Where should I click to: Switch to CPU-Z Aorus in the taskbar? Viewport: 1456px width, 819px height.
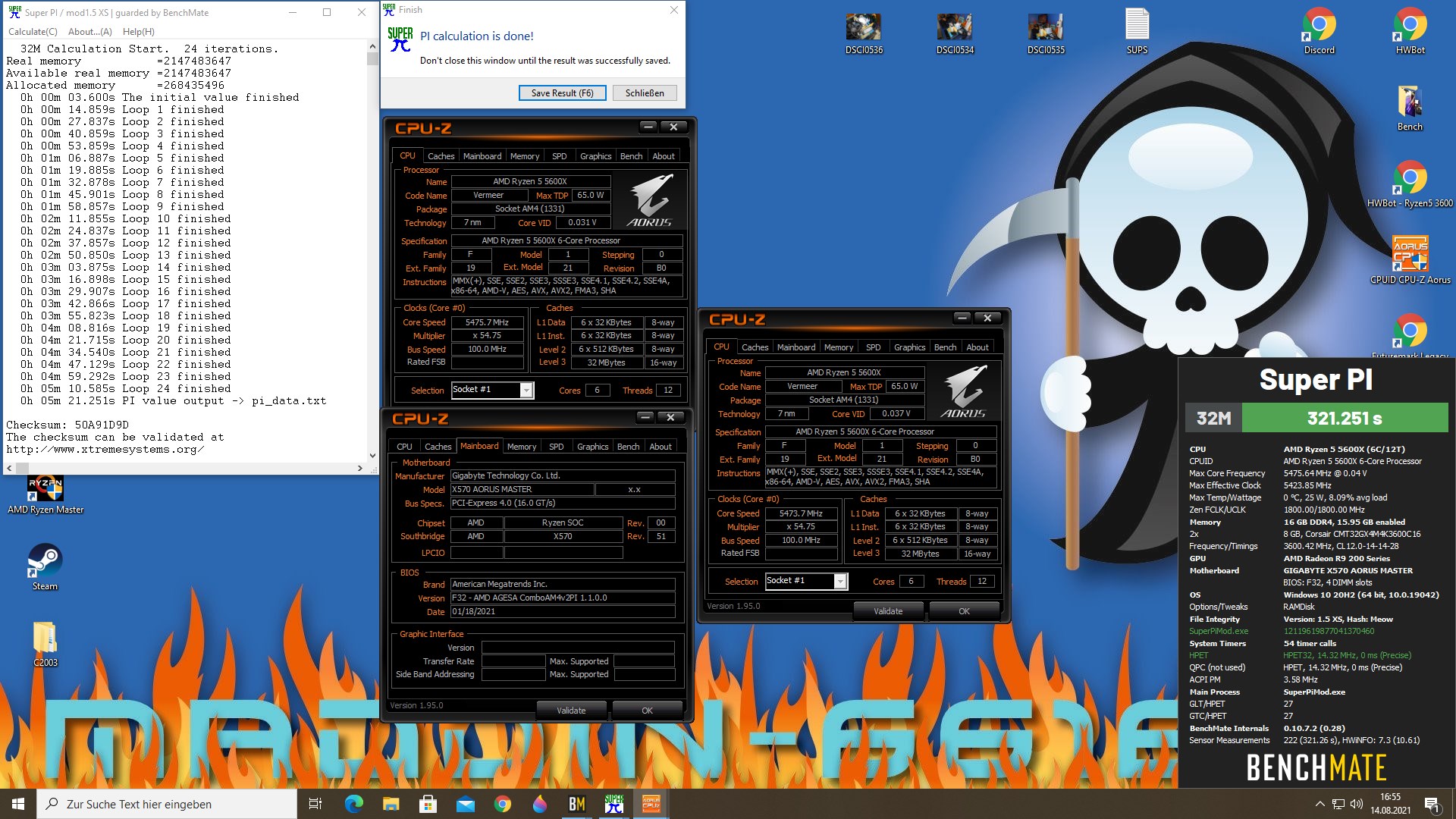point(651,804)
